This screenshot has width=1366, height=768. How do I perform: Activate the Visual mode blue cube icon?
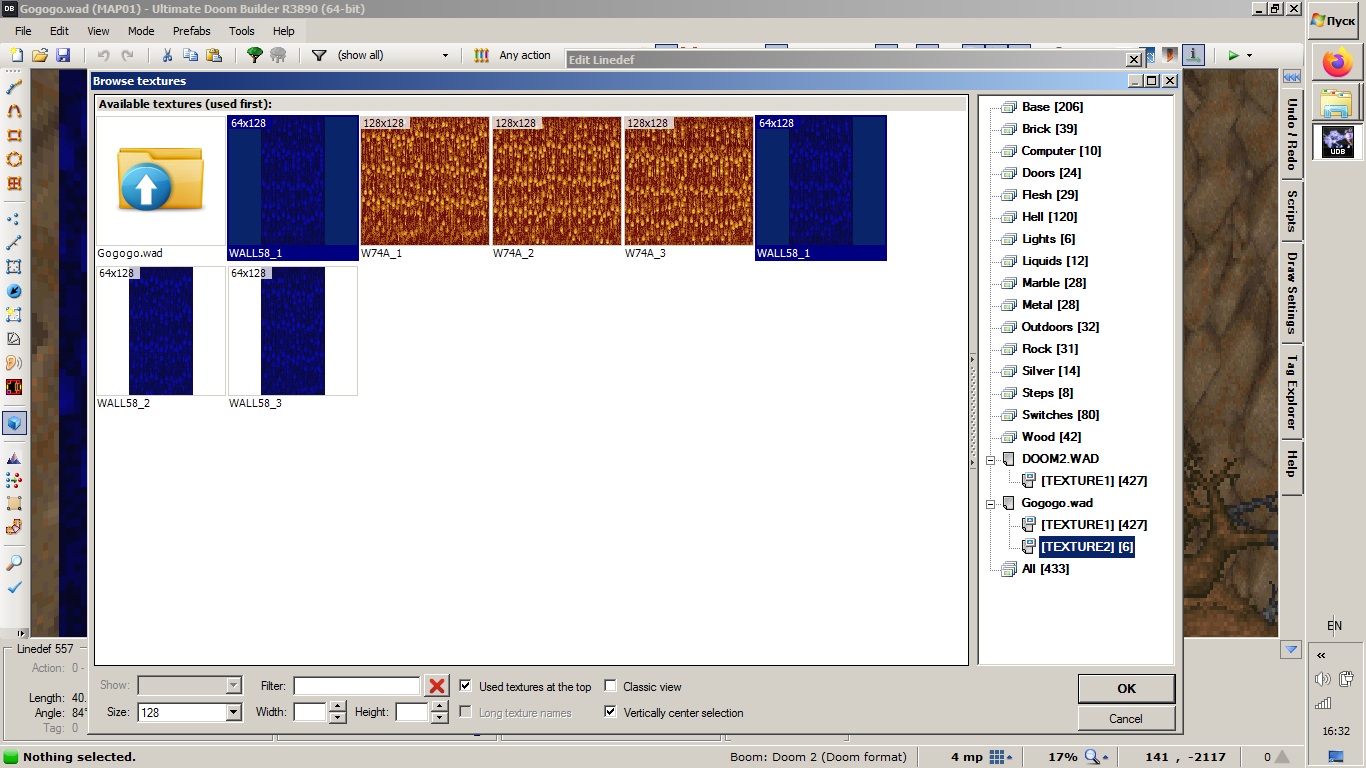pyautogui.click(x=14, y=423)
